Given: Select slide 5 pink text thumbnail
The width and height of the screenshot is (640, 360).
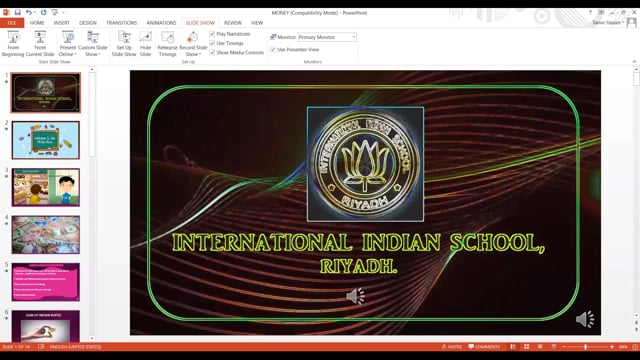Looking at the screenshot, I should pos(46,282).
